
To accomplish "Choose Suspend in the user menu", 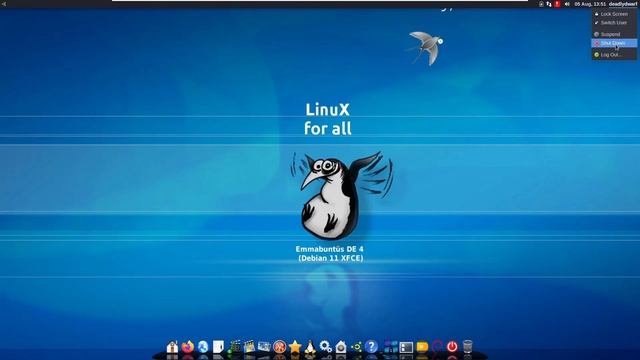I will pos(614,34).
